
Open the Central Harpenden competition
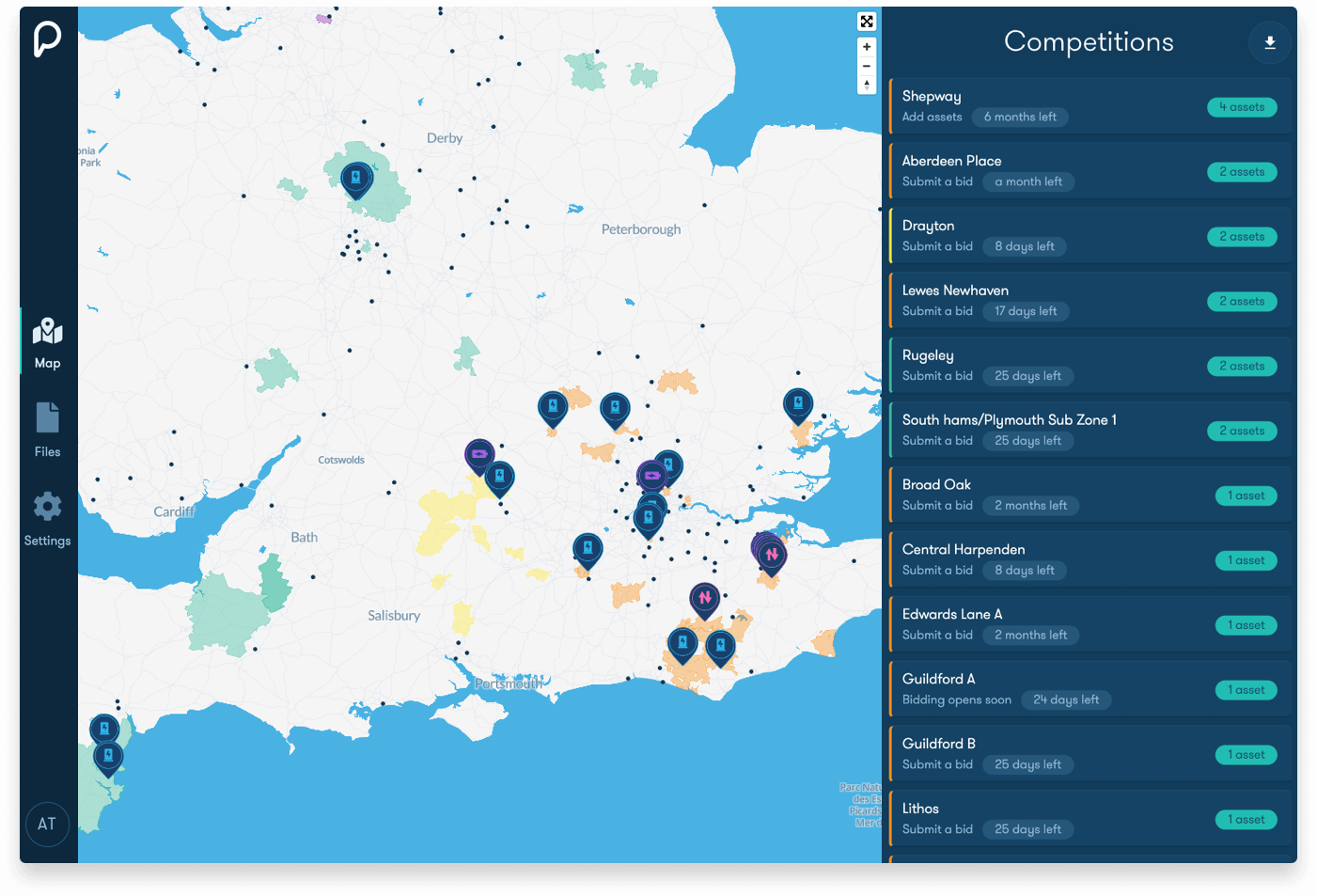1090,559
